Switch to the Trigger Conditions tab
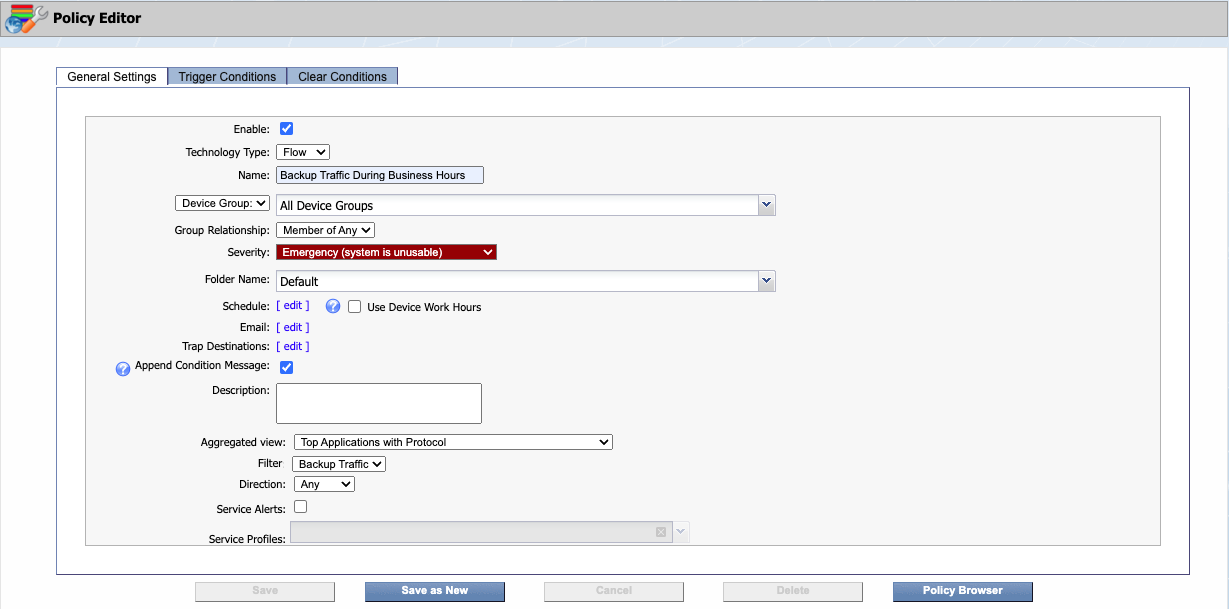The image size is (1229, 609). (x=227, y=77)
